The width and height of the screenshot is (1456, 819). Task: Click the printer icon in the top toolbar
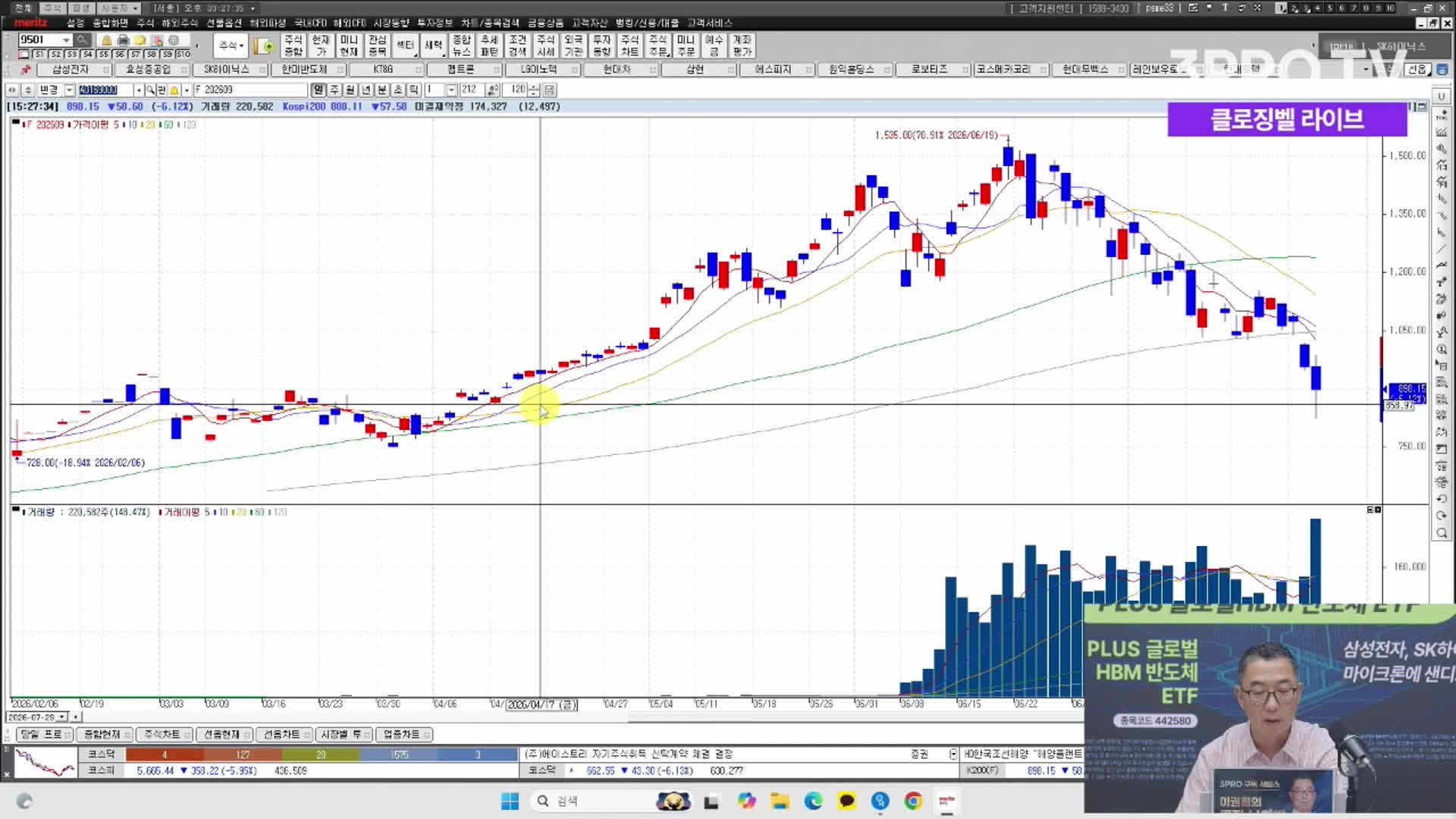pos(124,39)
